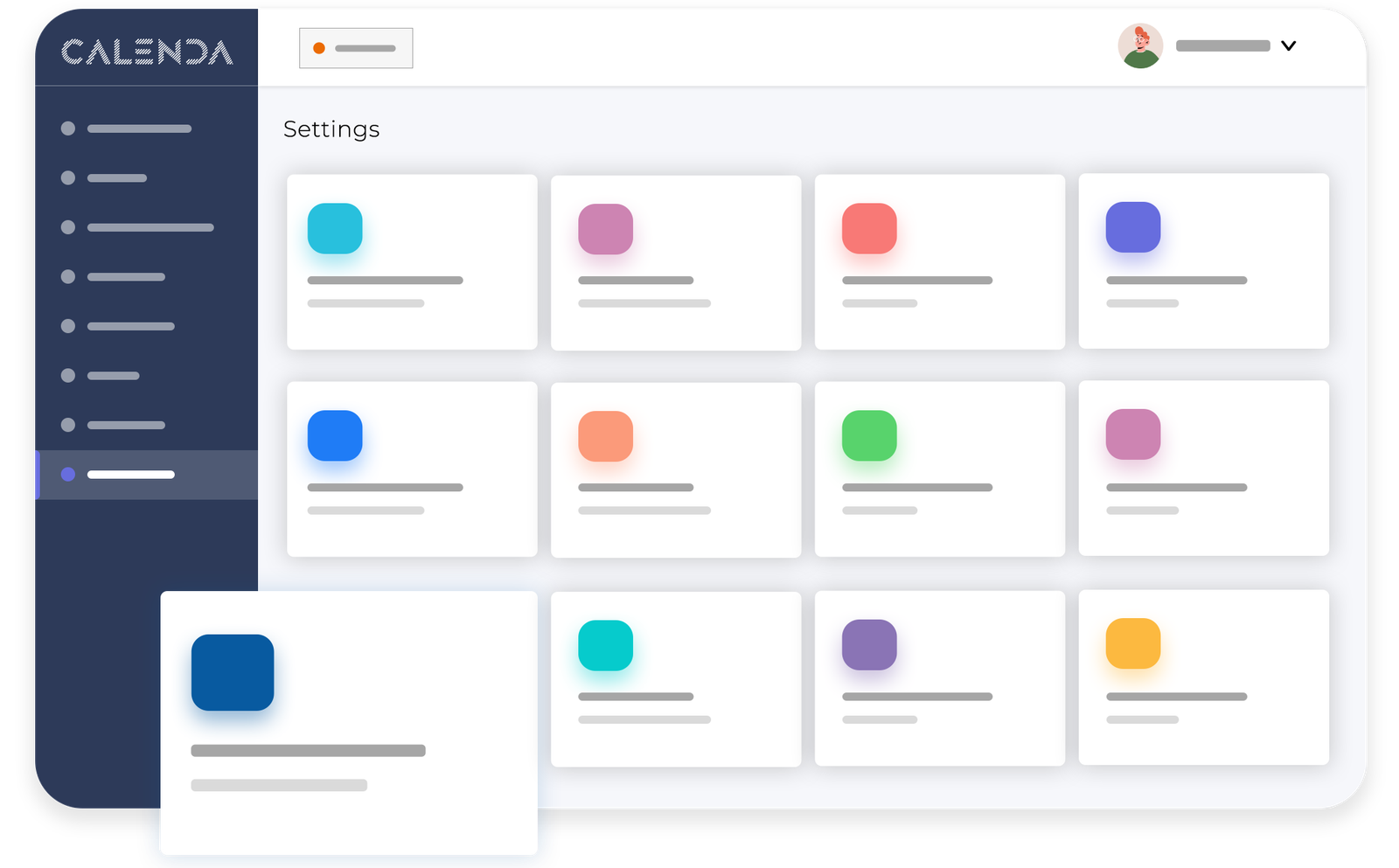Select the bullet next to the shortest sidebar item

68,376
